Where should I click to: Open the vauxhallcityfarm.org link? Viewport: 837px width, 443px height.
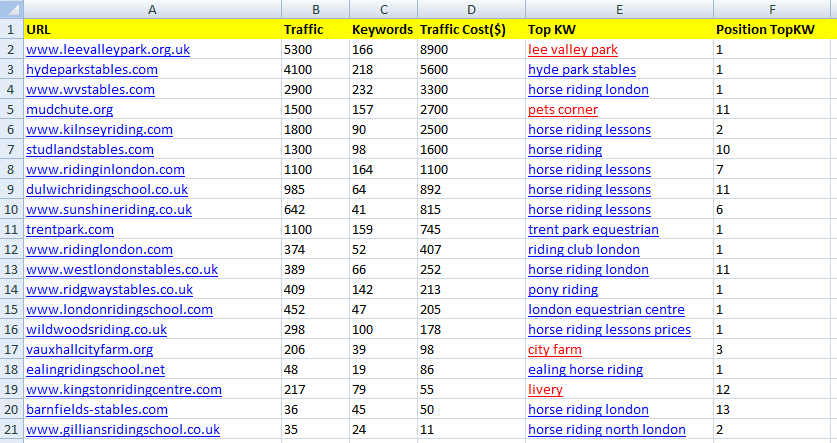coord(90,350)
